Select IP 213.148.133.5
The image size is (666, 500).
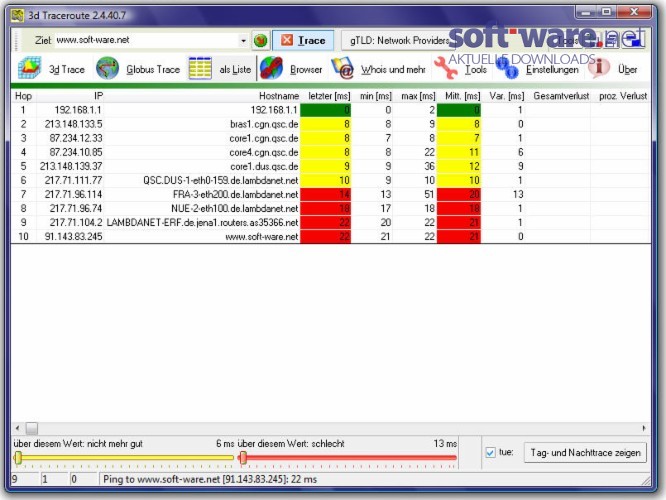coord(73,124)
